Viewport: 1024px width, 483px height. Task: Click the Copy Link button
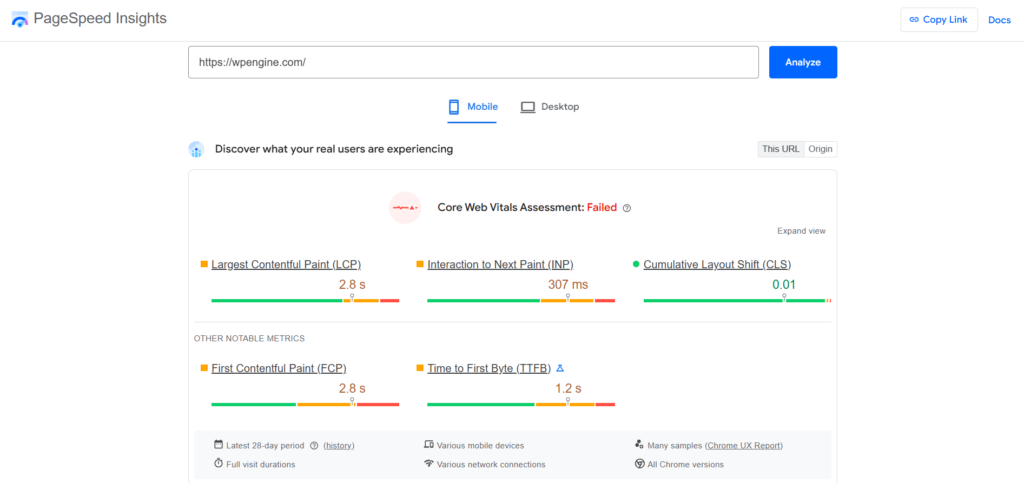pyautogui.click(x=938, y=20)
